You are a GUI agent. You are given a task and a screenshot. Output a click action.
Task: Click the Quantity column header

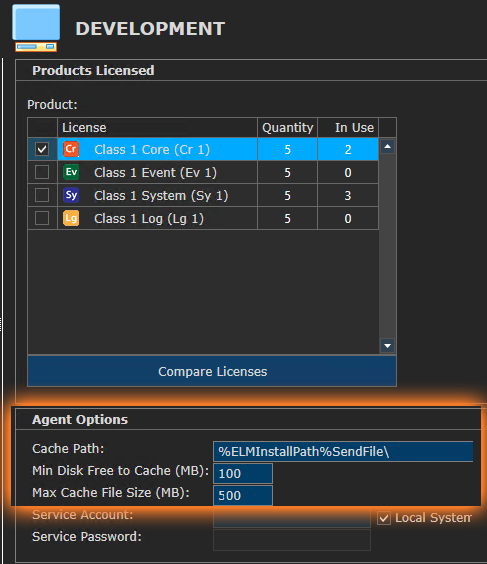287,127
